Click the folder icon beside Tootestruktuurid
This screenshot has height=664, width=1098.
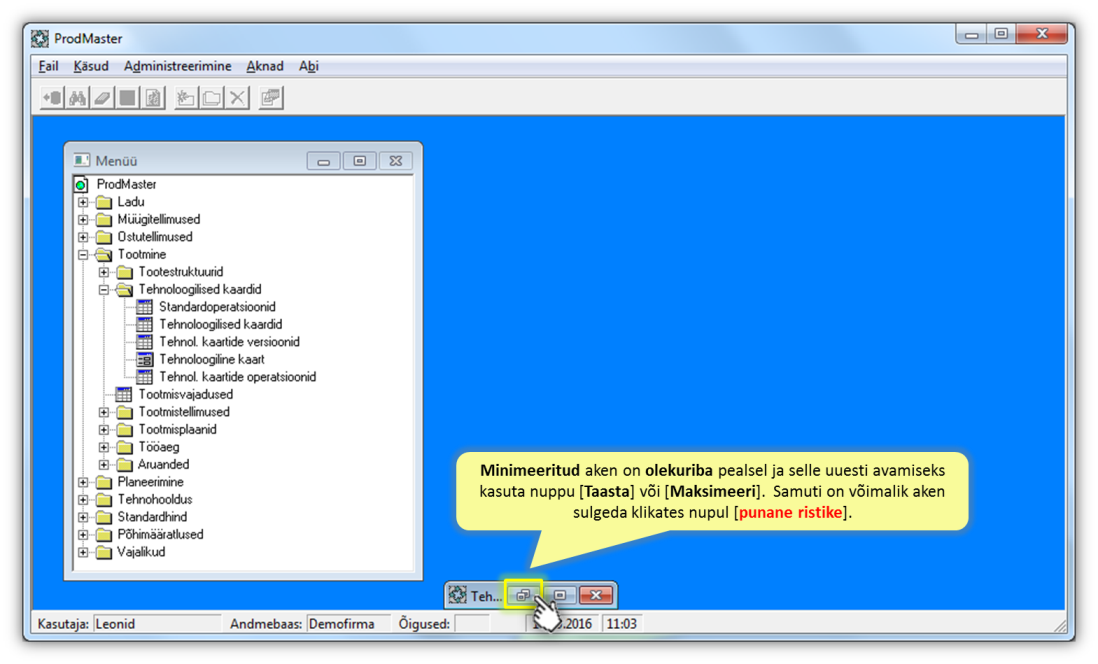click(x=125, y=272)
